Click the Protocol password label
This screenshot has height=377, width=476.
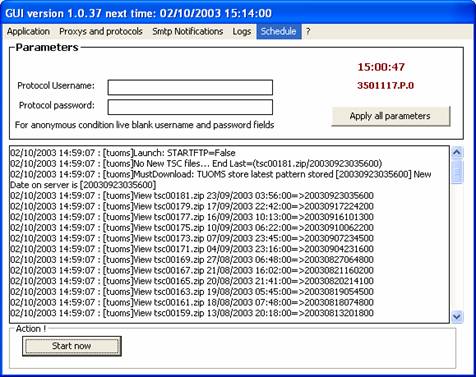point(57,105)
